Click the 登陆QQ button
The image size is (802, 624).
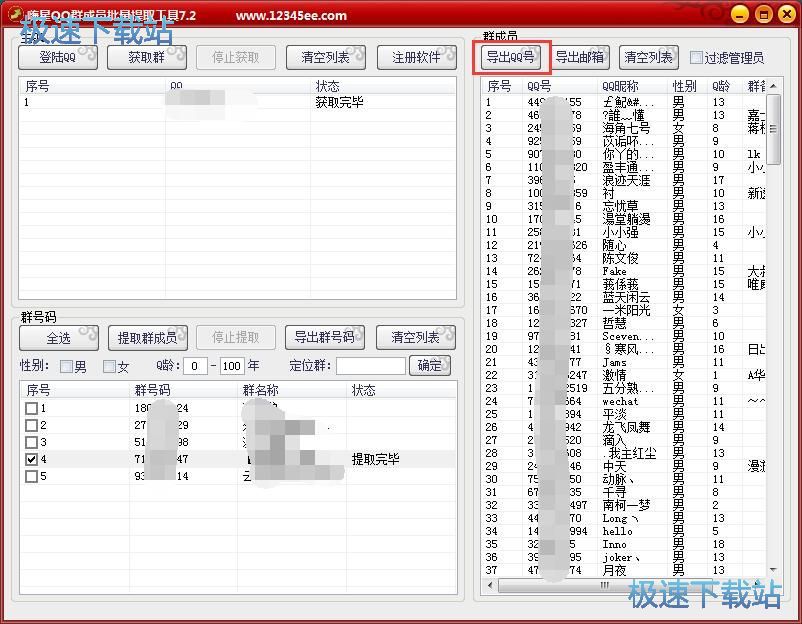pyautogui.click(x=58, y=57)
